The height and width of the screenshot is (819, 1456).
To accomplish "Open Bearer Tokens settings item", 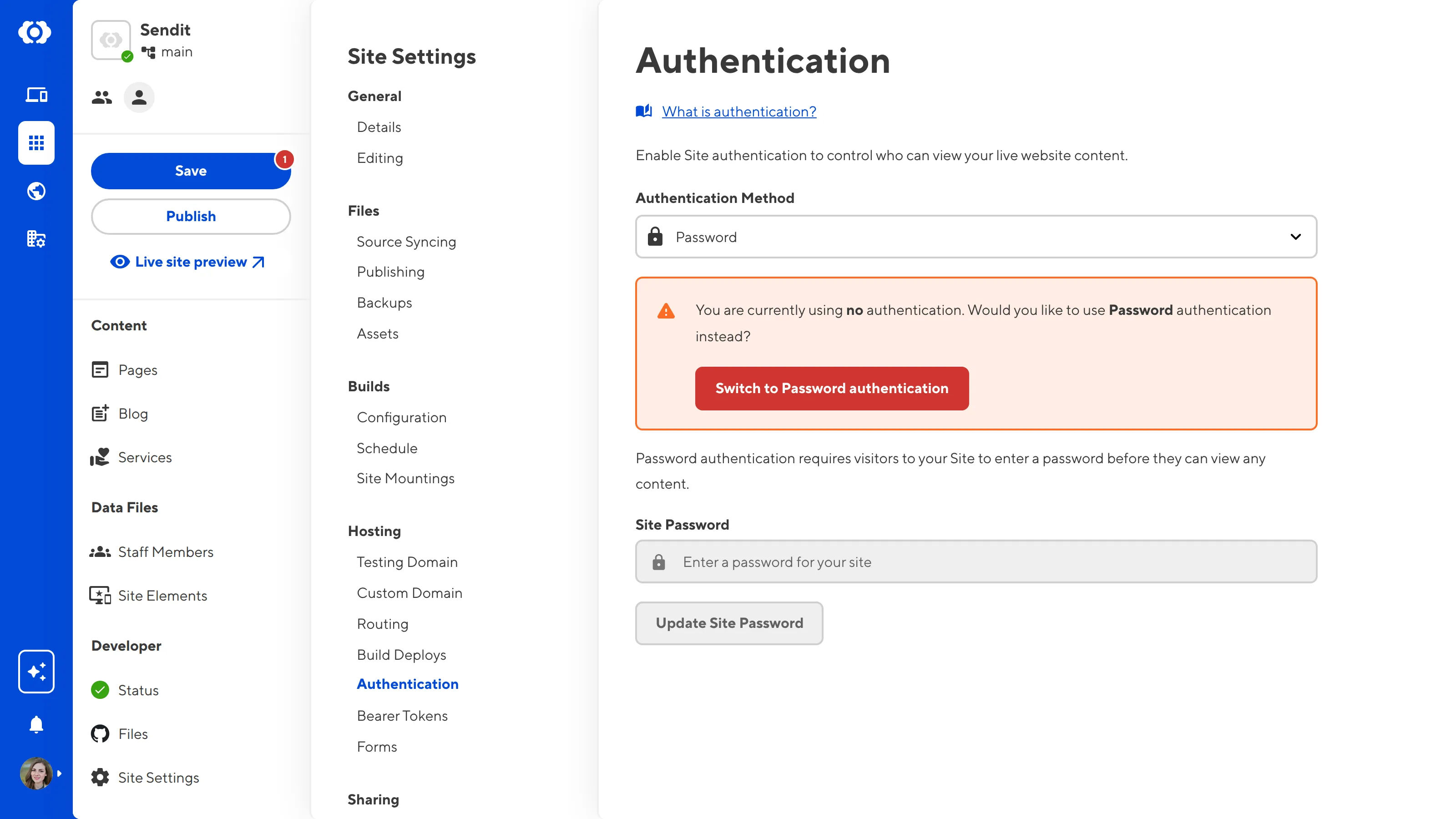I will 402,716.
